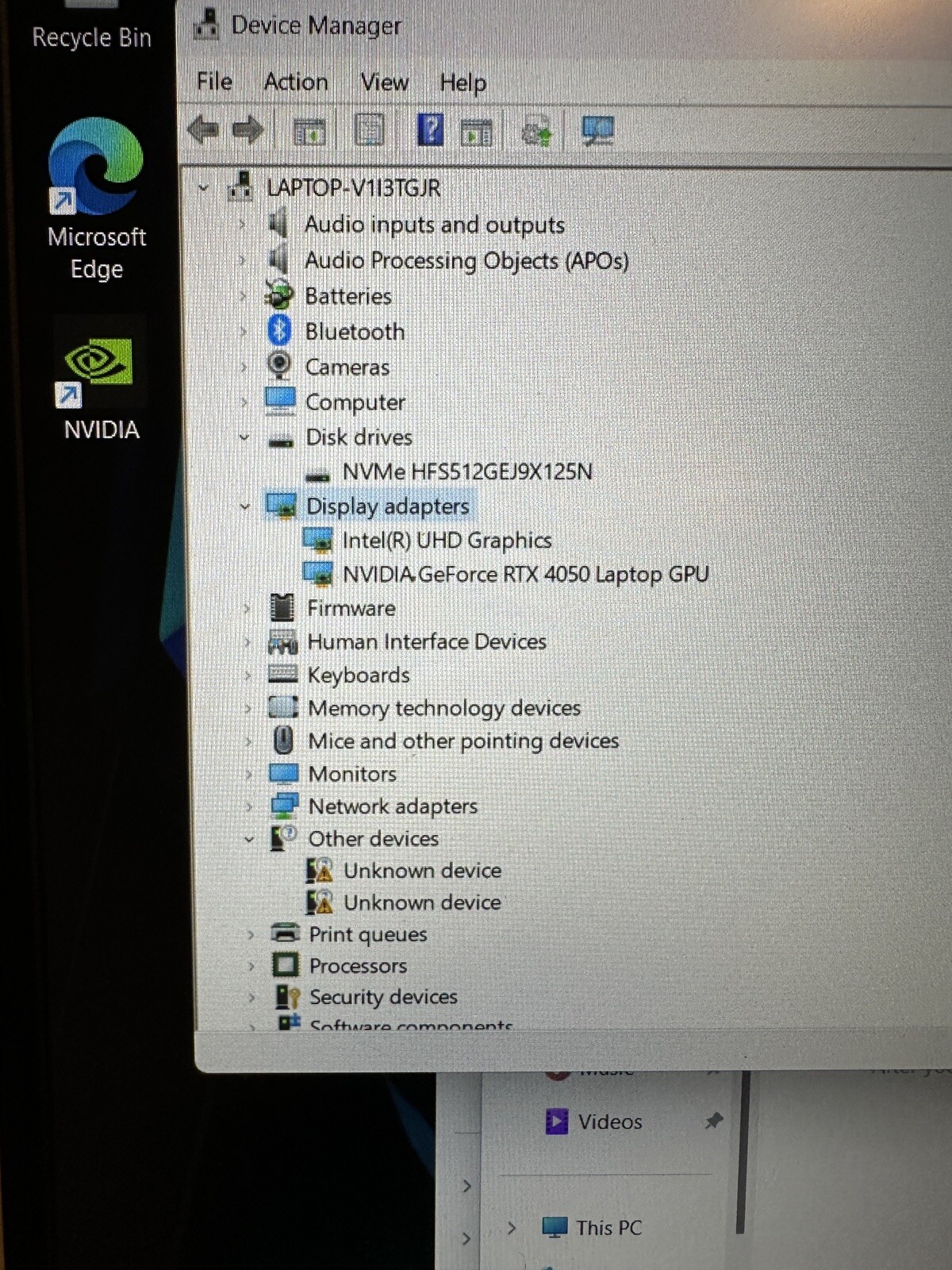Open the Action menu
Viewport: 952px width, 1270px height.
[296, 82]
